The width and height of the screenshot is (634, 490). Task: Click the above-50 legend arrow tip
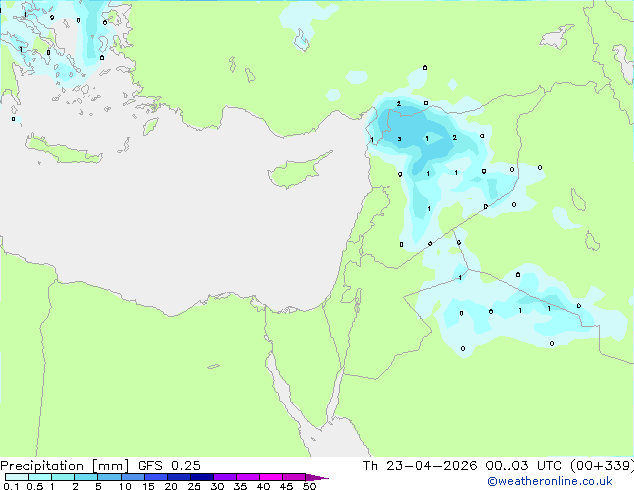tap(317, 477)
